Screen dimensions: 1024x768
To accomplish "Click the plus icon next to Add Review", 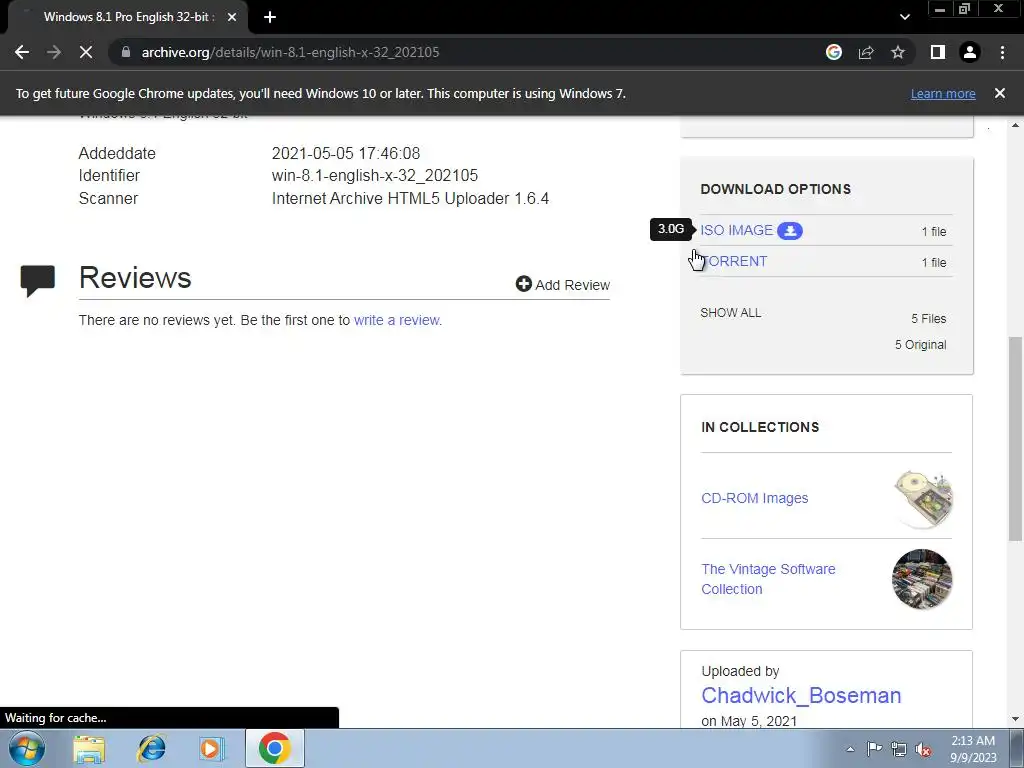I will [x=523, y=283].
